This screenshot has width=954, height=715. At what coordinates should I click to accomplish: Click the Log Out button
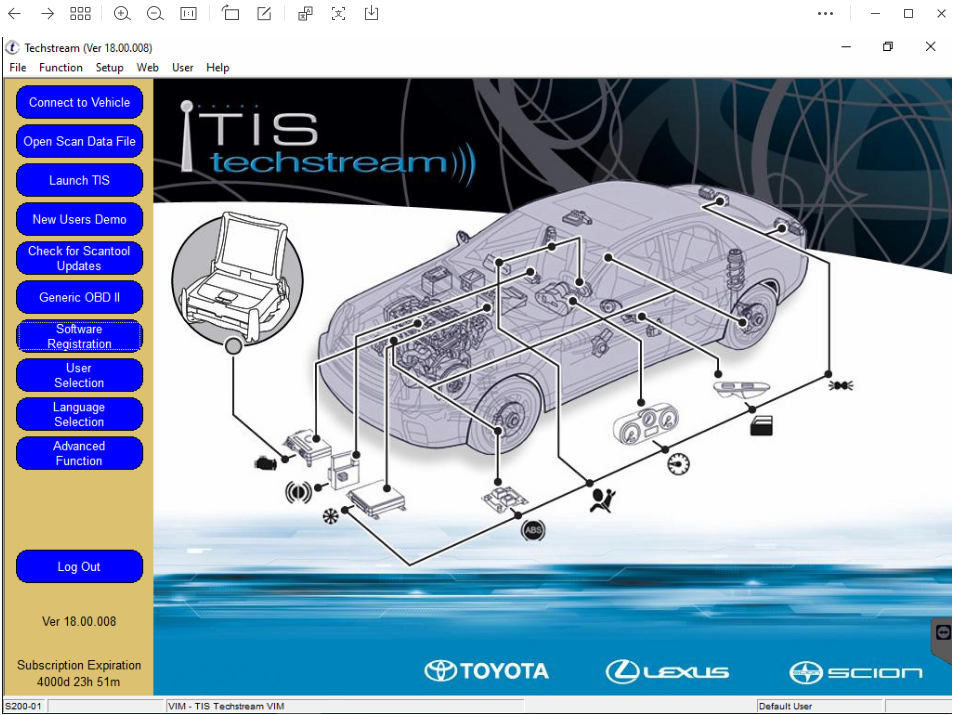[x=79, y=567]
